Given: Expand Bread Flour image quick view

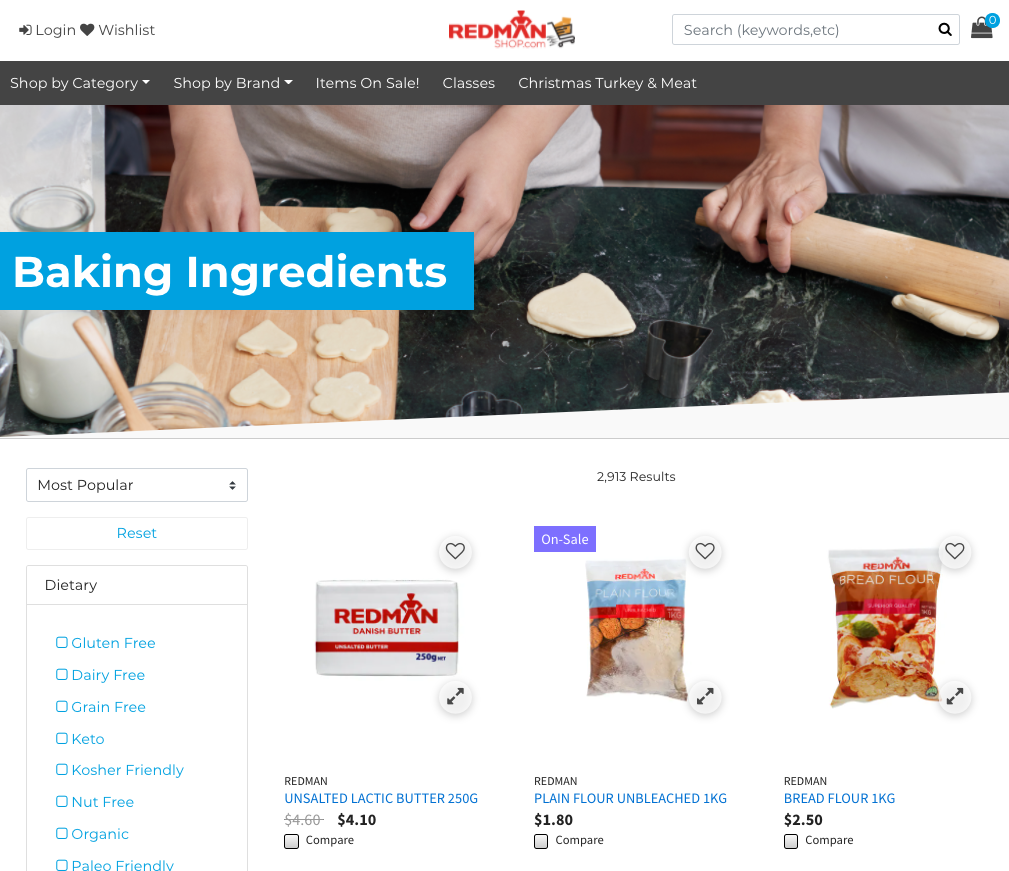Looking at the screenshot, I should click(954, 697).
